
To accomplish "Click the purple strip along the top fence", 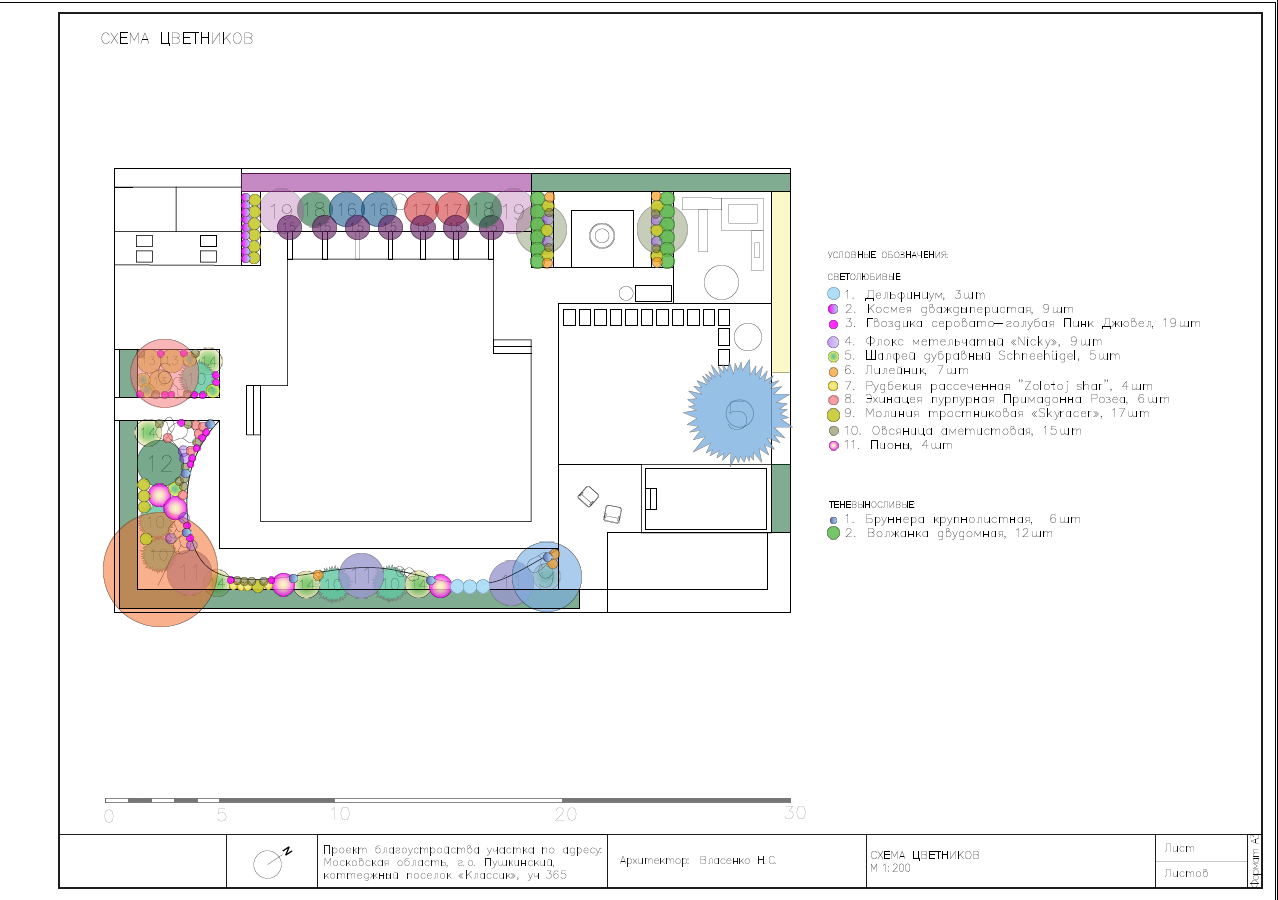I will [x=385, y=181].
